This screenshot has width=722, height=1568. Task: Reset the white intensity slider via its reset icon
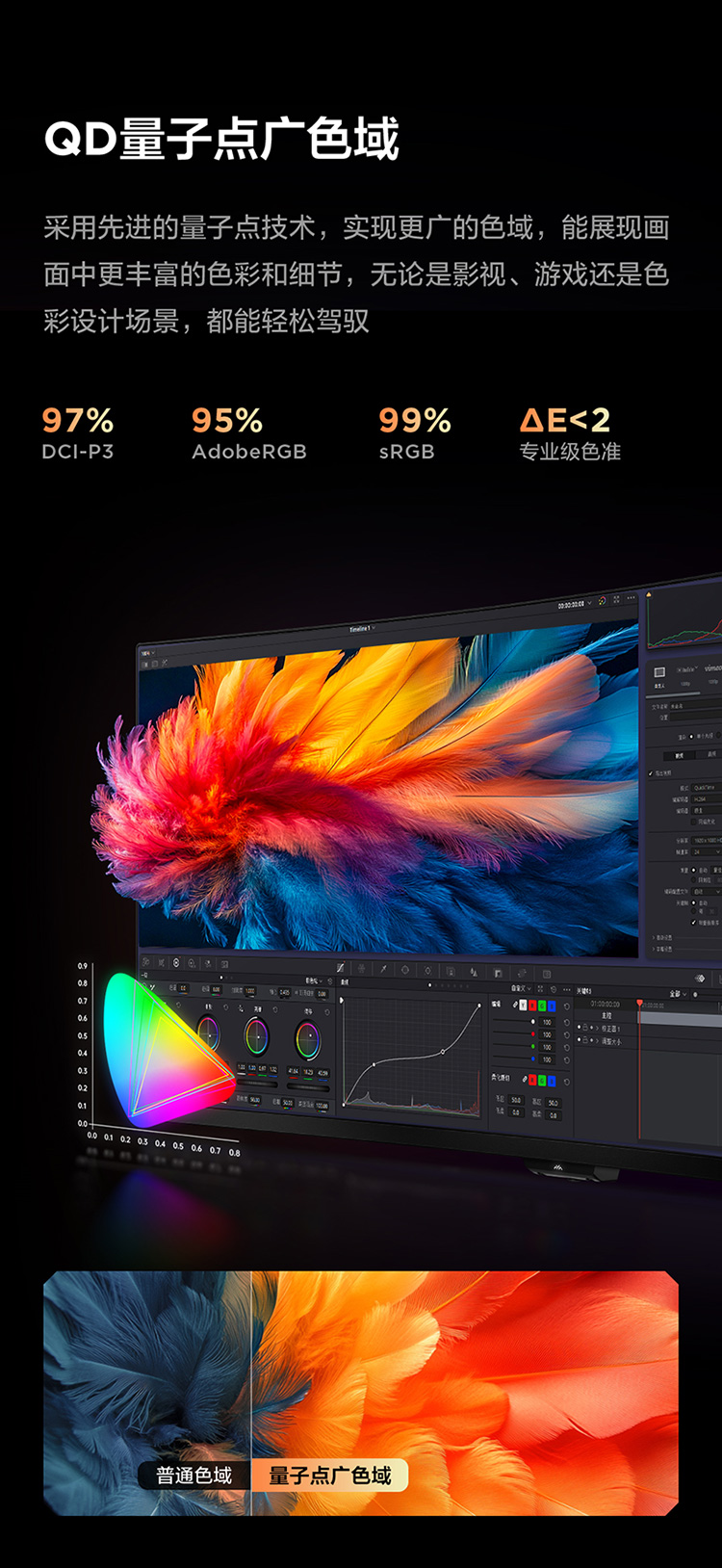click(567, 1022)
